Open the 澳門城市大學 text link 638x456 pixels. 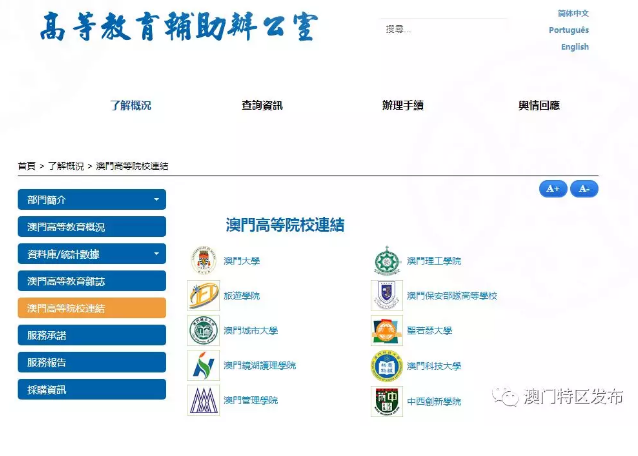pos(251,330)
